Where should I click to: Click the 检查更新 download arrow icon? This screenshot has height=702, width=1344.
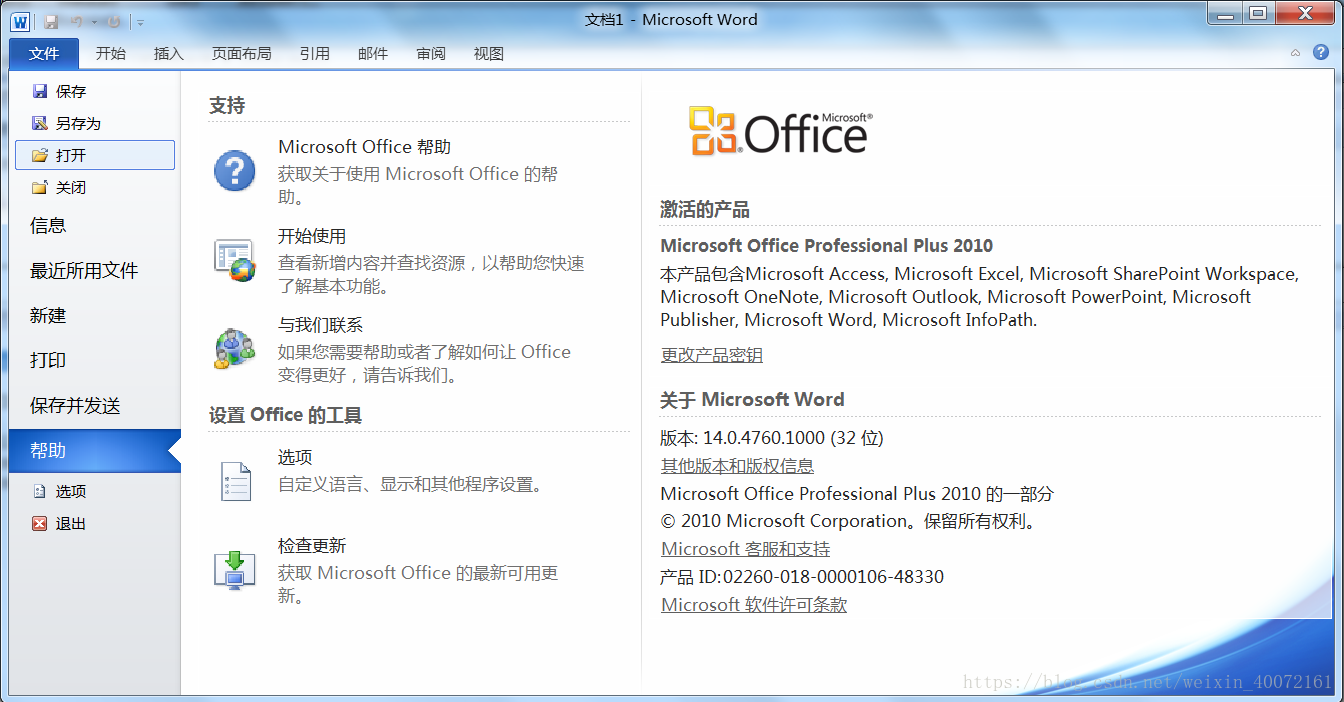point(235,570)
